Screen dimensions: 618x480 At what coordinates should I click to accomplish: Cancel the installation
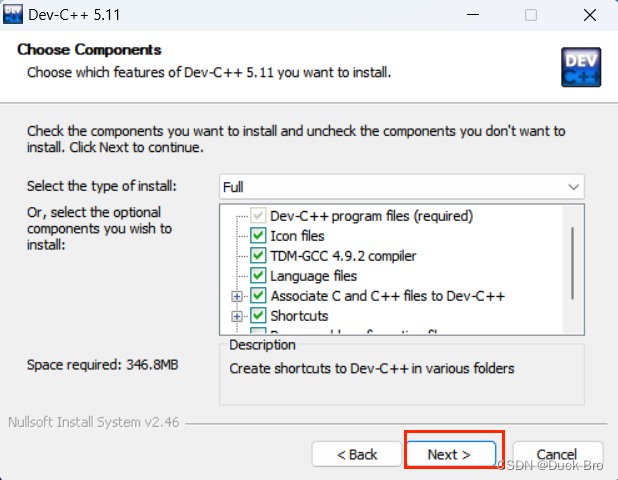click(558, 454)
